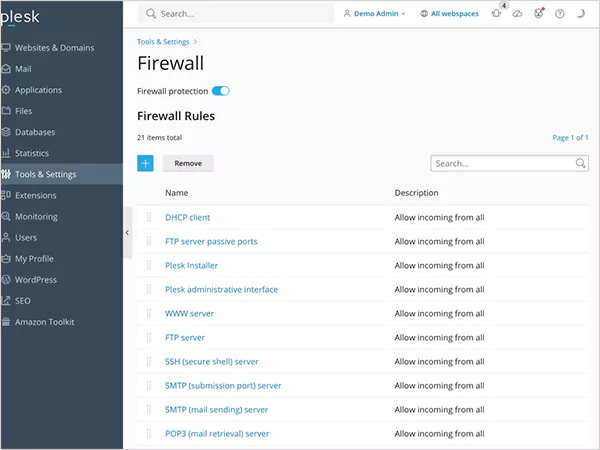Screen dimensions: 600x450
Task: Open Websites & Domains menu item
Action: (61, 47)
